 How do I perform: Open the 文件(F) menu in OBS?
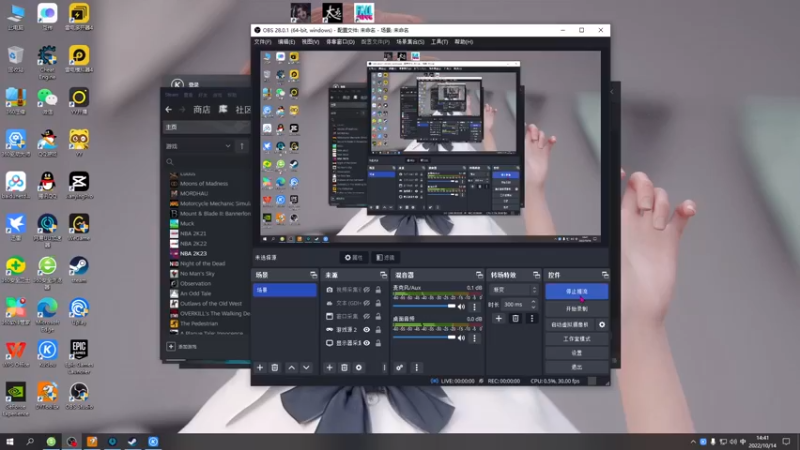[x=263, y=42]
